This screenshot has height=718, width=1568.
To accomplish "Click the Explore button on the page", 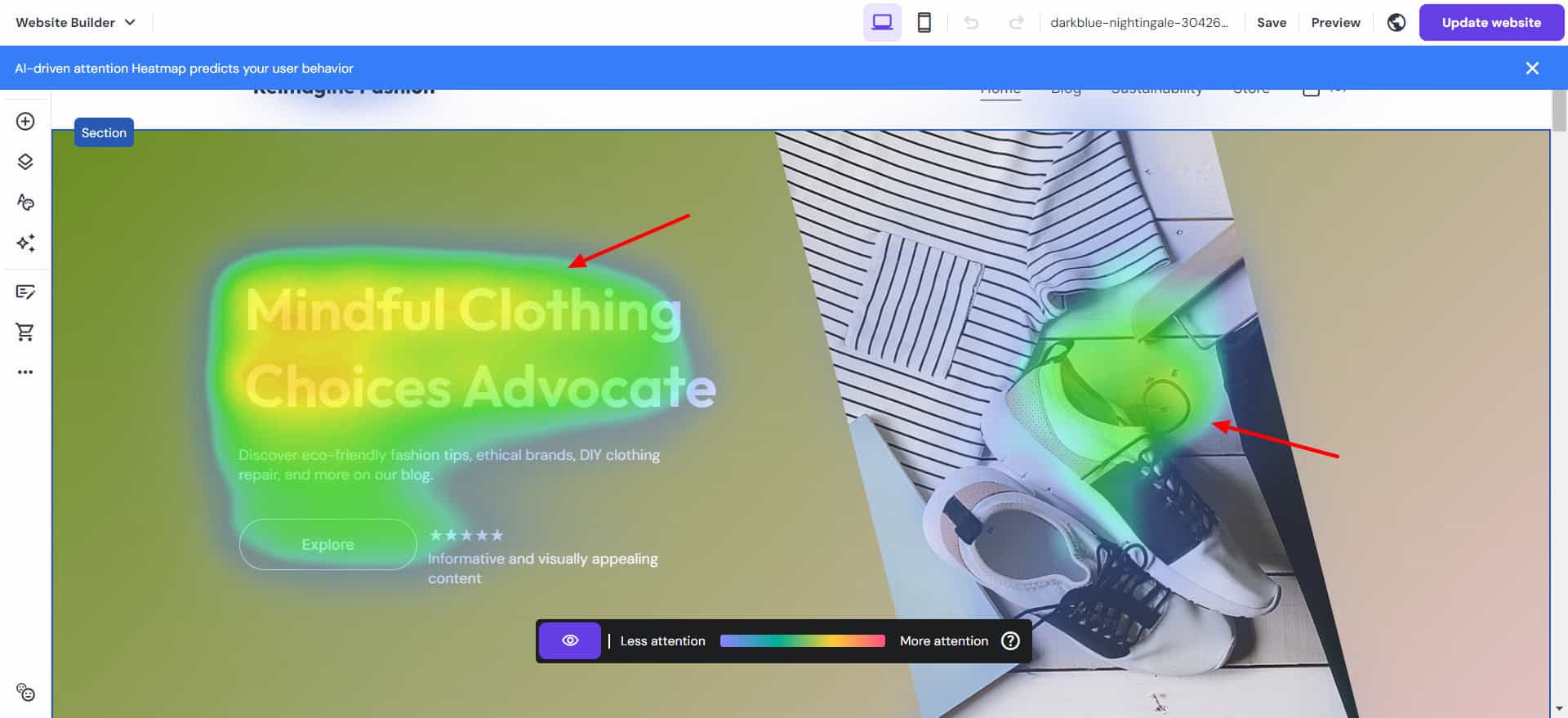I will [x=327, y=545].
